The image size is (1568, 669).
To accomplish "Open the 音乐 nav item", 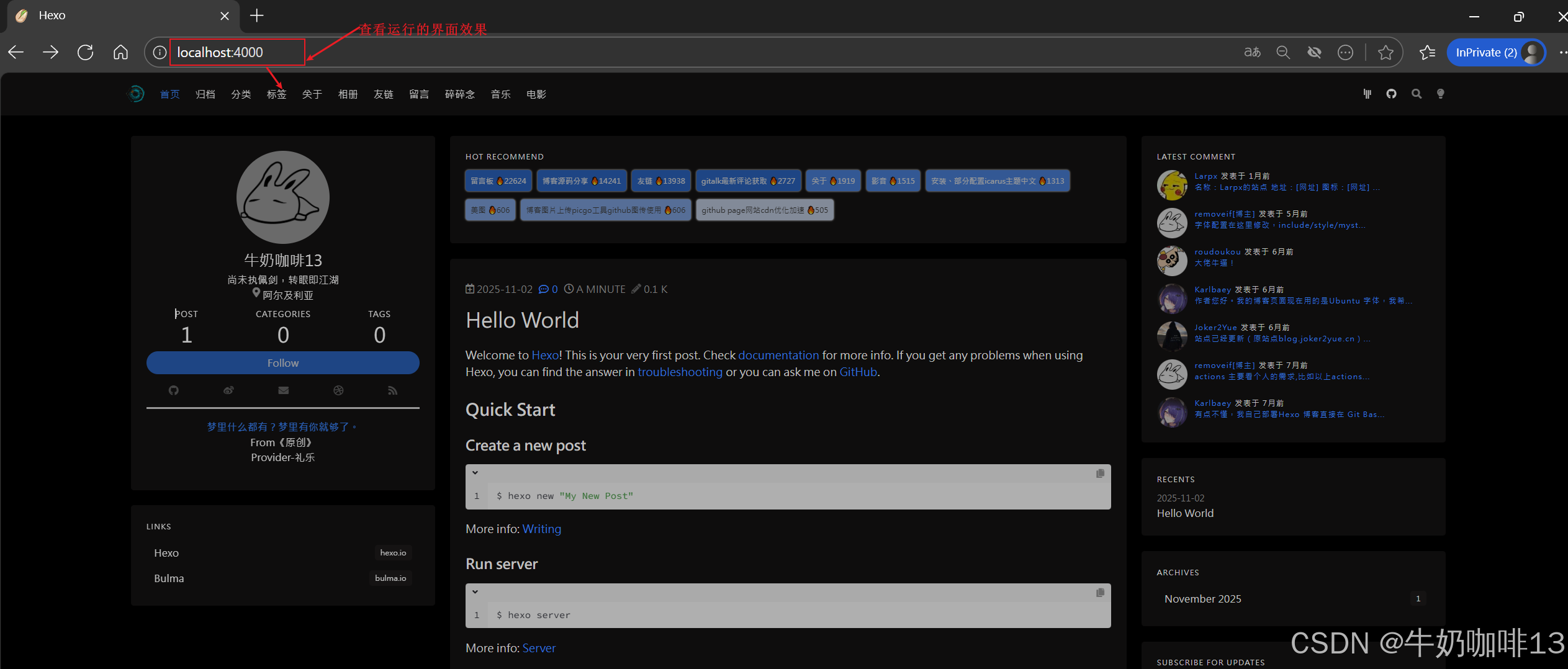I will [x=500, y=94].
